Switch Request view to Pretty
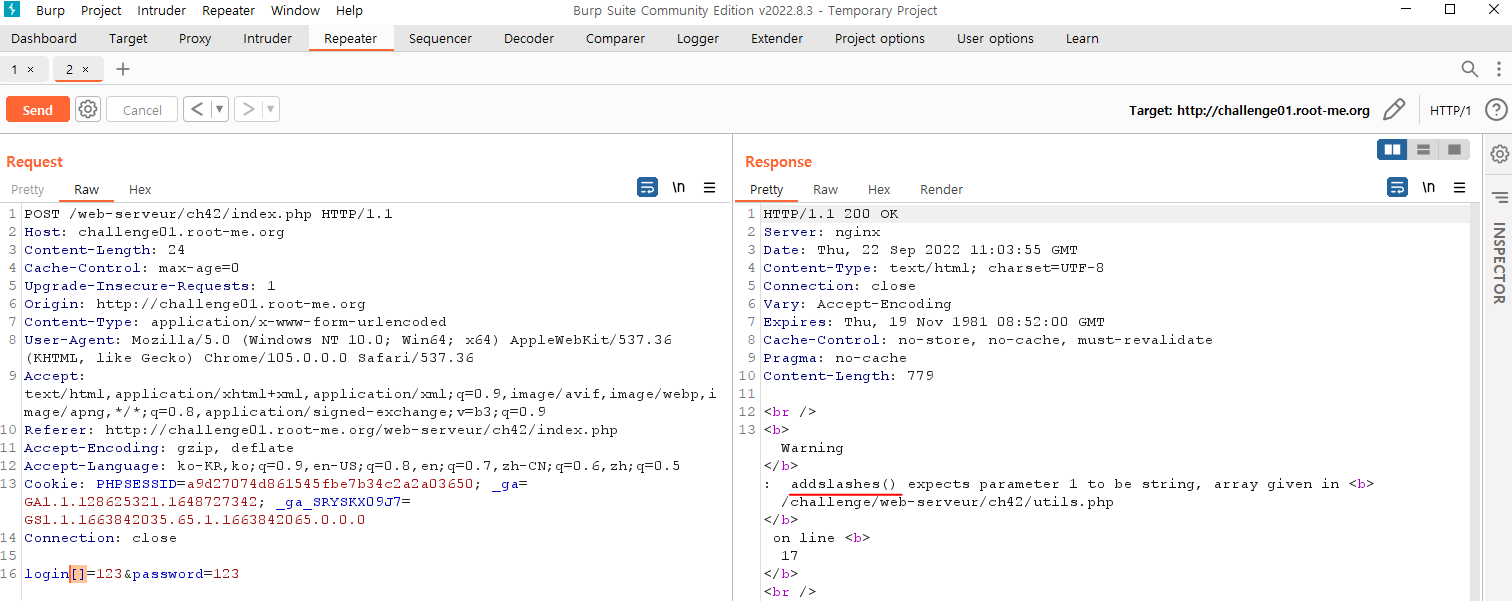Viewport: 1512px width, 601px height. pos(28,189)
